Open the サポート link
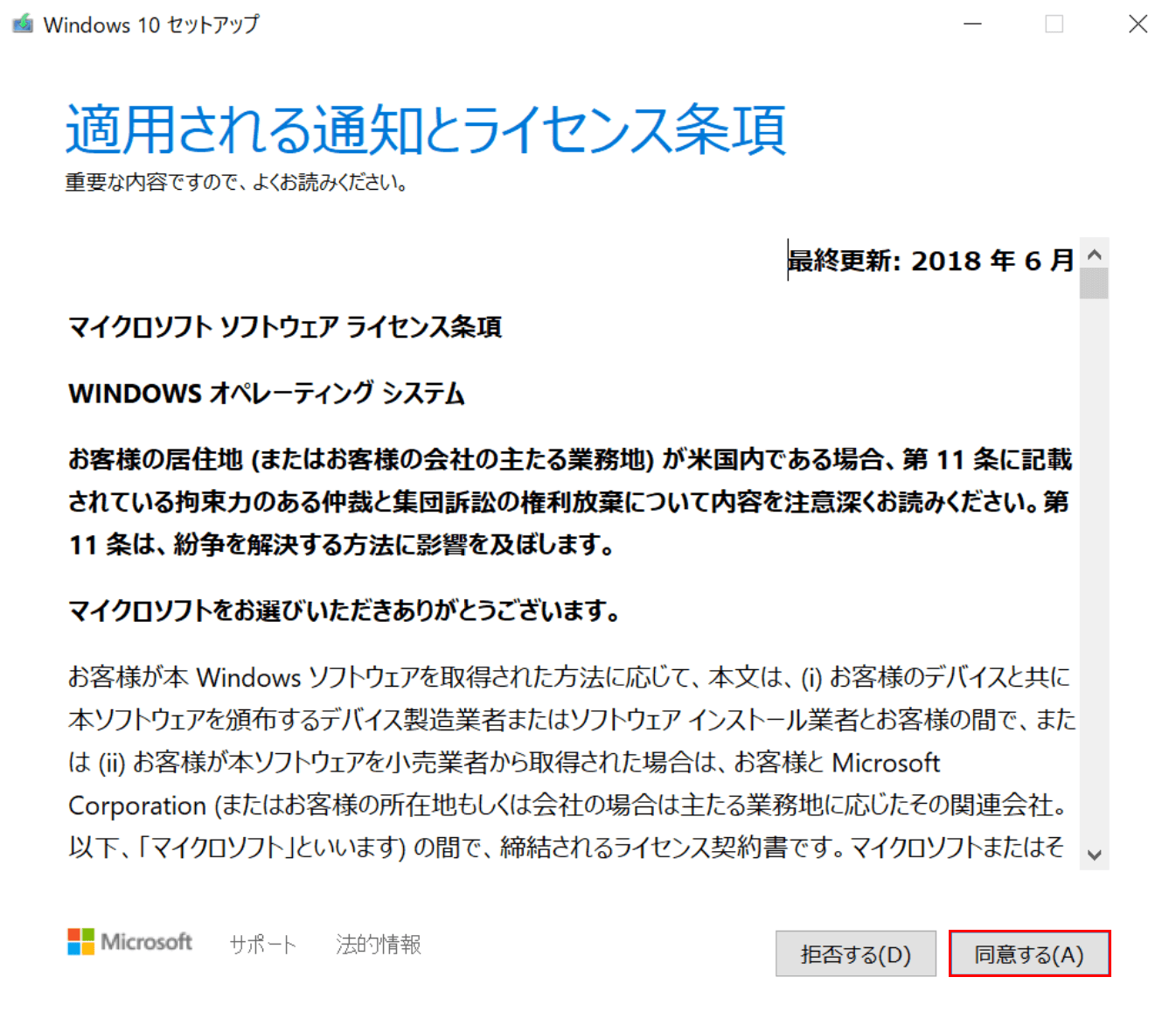This screenshot has width=1176, height=1019. click(262, 945)
